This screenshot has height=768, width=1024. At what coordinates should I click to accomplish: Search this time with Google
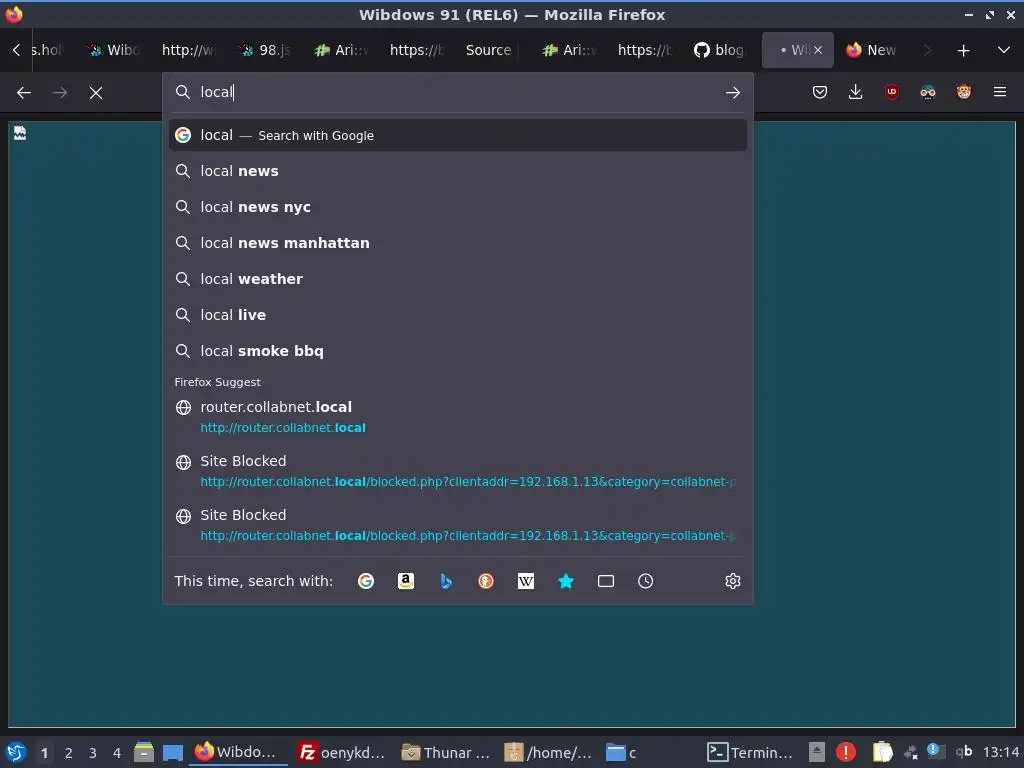[366, 581]
